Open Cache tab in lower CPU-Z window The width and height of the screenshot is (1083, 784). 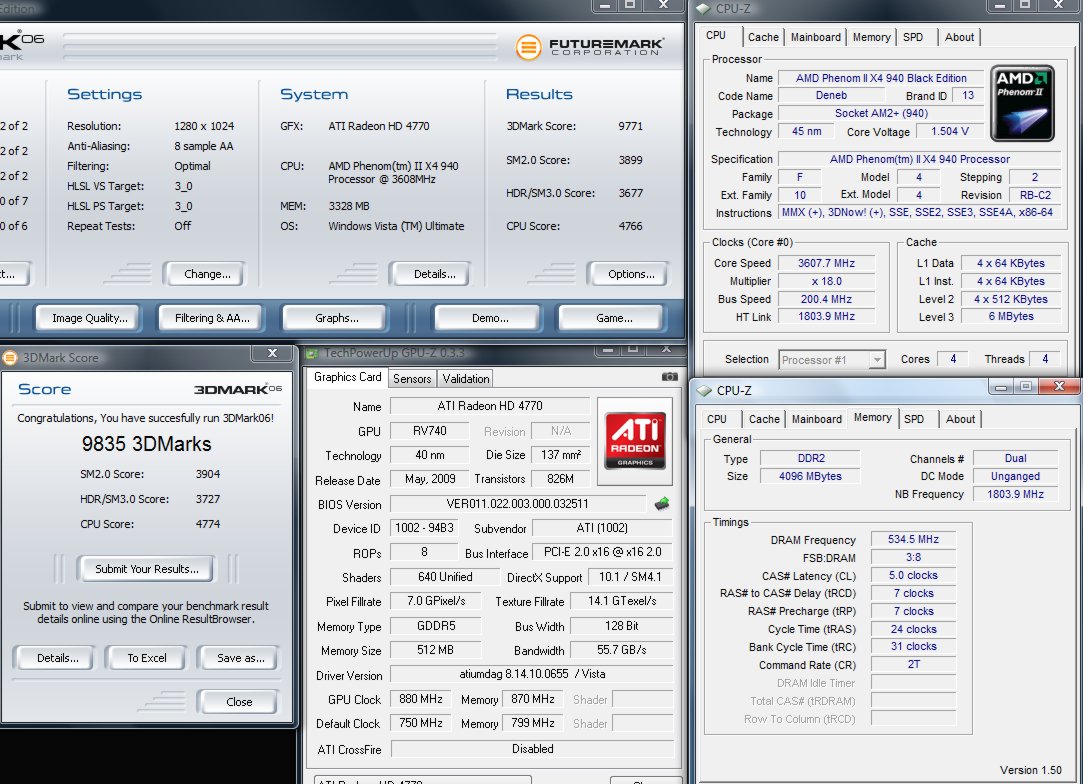pyautogui.click(x=764, y=419)
